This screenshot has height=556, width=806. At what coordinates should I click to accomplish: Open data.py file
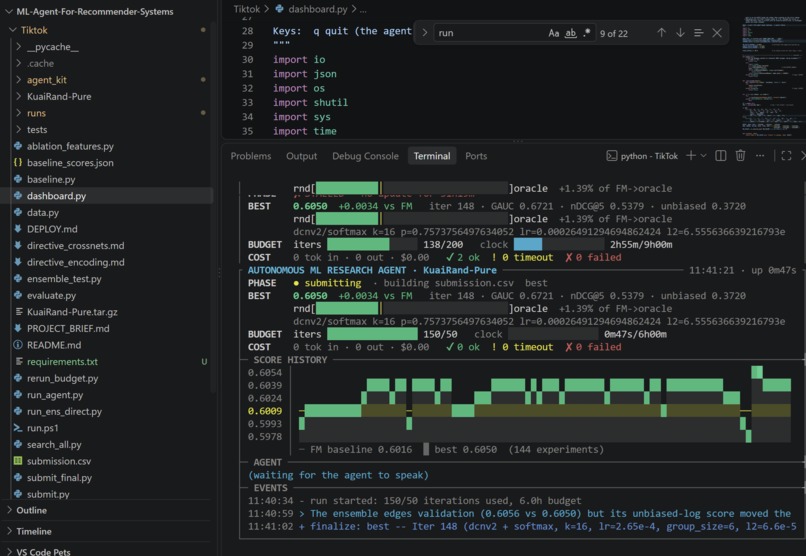(43, 212)
